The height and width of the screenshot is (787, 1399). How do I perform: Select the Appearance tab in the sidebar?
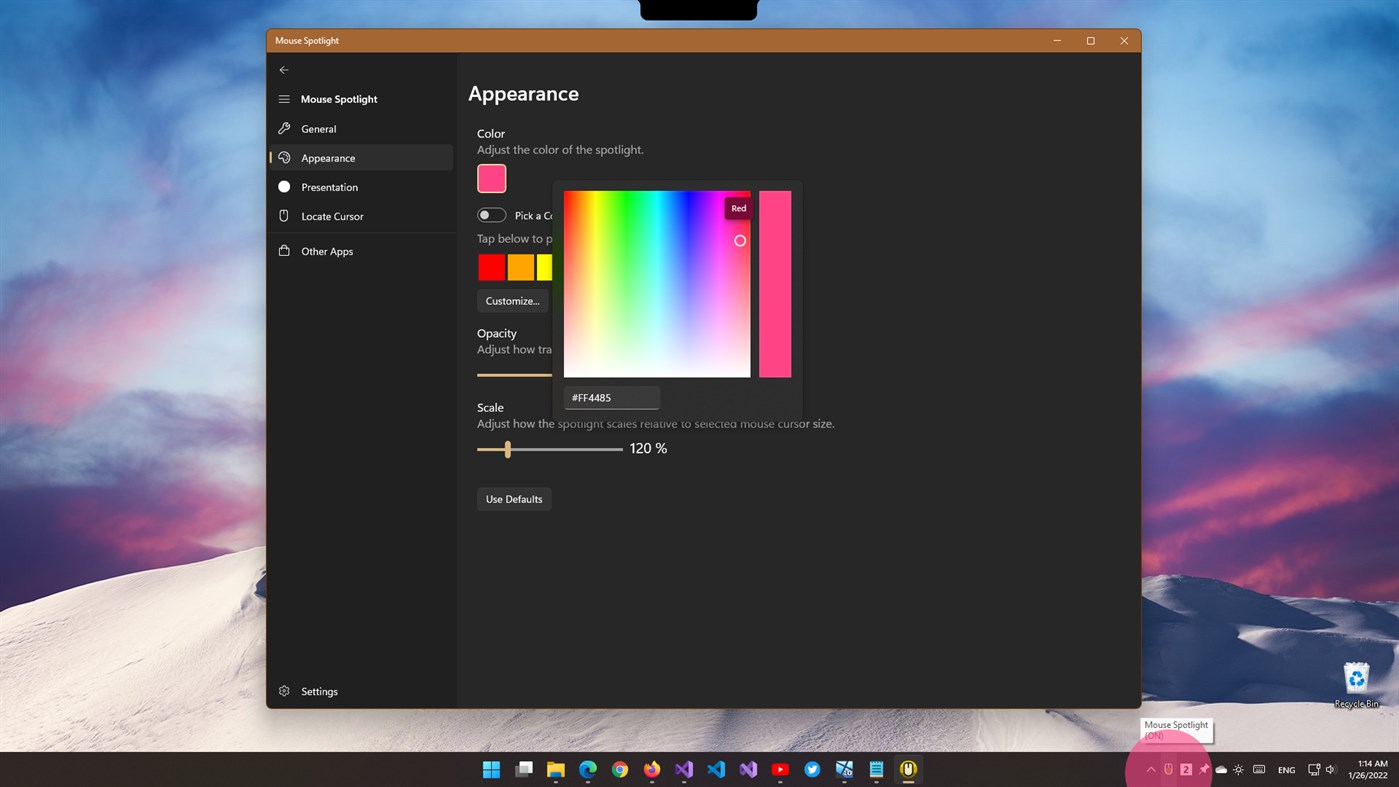pyautogui.click(x=328, y=157)
